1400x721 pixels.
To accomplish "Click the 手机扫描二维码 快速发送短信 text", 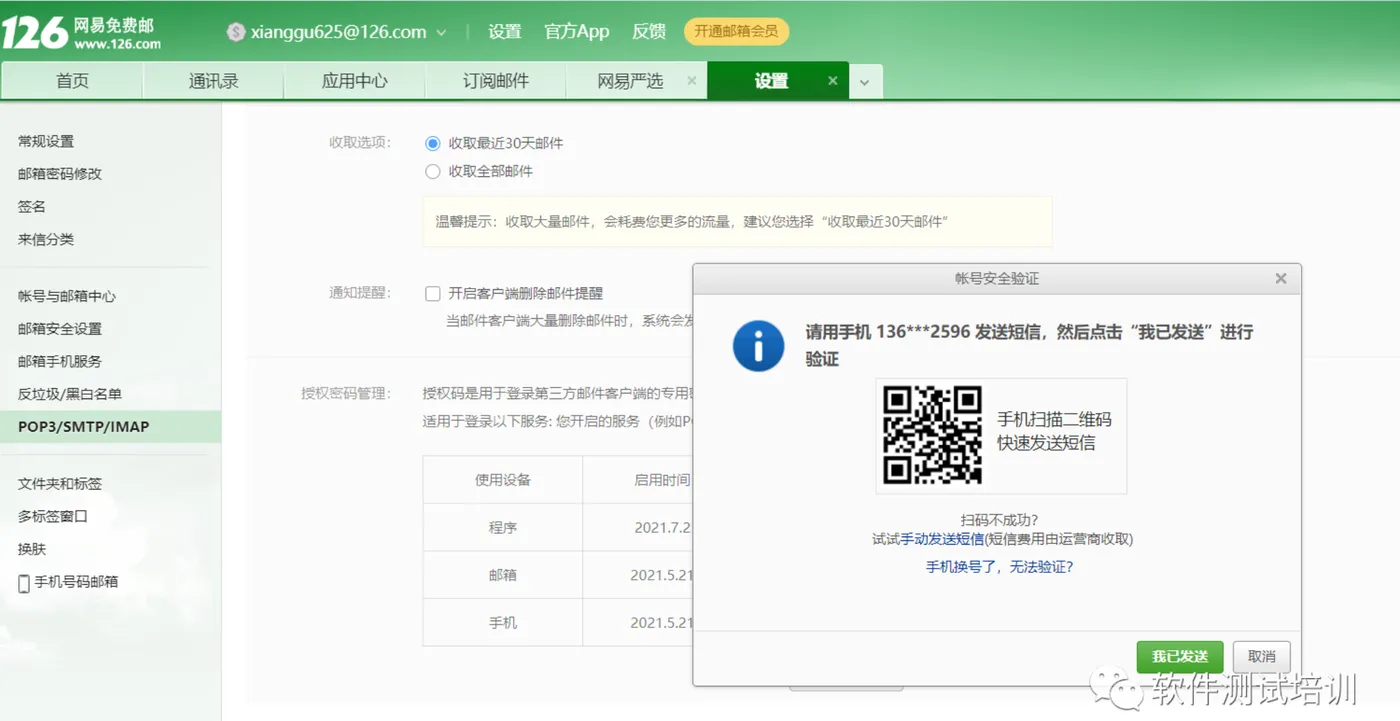I will point(1054,431).
